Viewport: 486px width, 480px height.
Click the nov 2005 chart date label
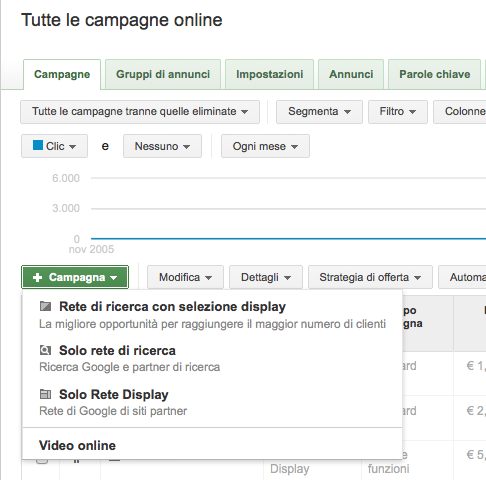(91, 249)
